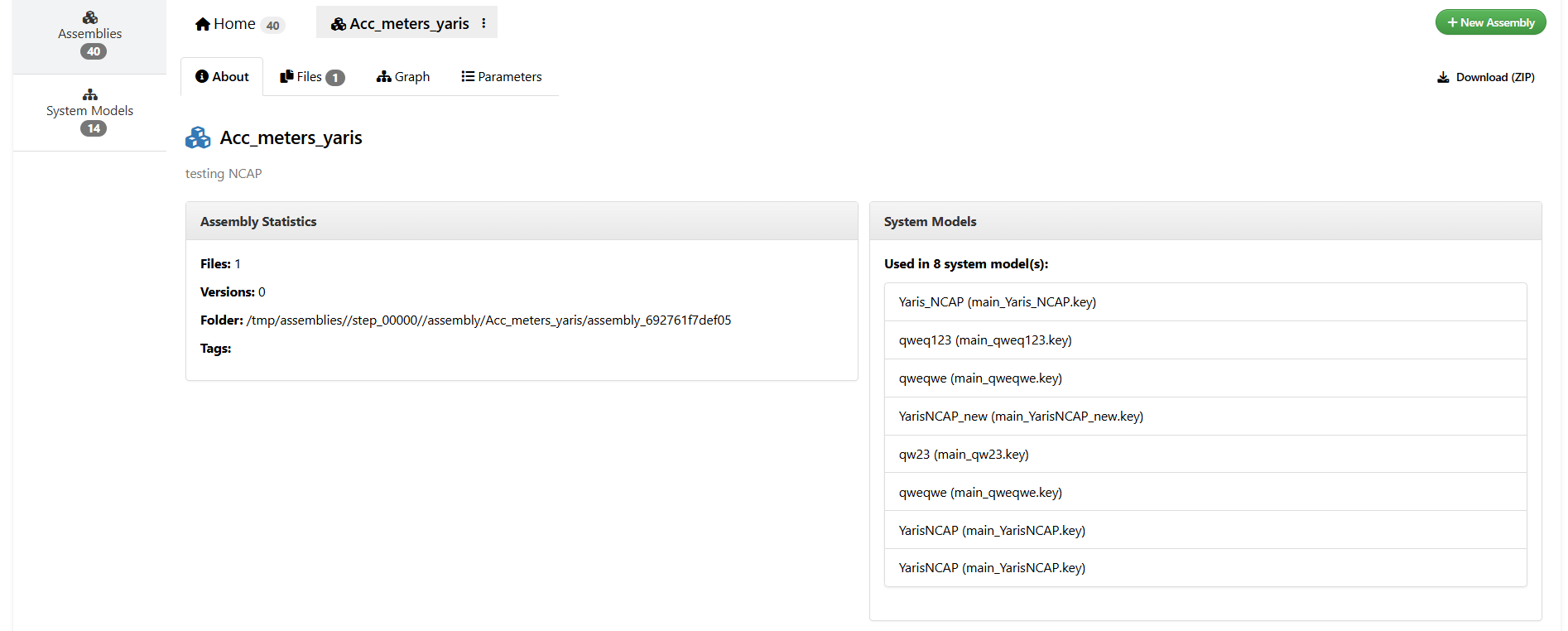Click the Parameters tab list icon
The image size is (1568, 631).
(x=468, y=76)
